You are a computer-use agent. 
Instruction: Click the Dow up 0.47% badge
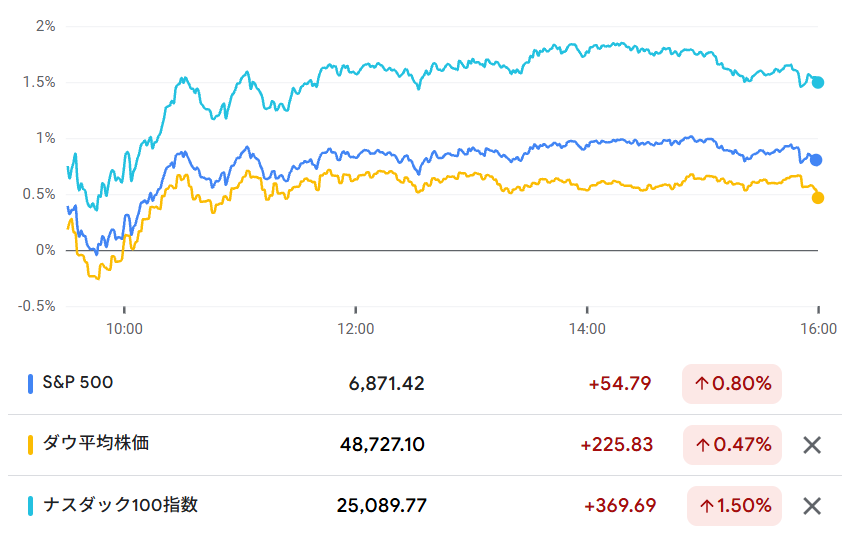(x=731, y=444)
